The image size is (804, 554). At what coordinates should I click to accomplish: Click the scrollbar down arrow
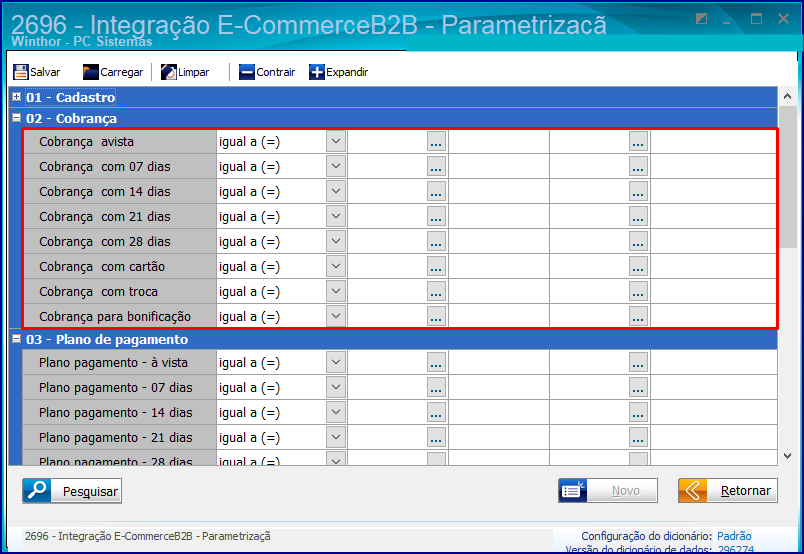788,456
